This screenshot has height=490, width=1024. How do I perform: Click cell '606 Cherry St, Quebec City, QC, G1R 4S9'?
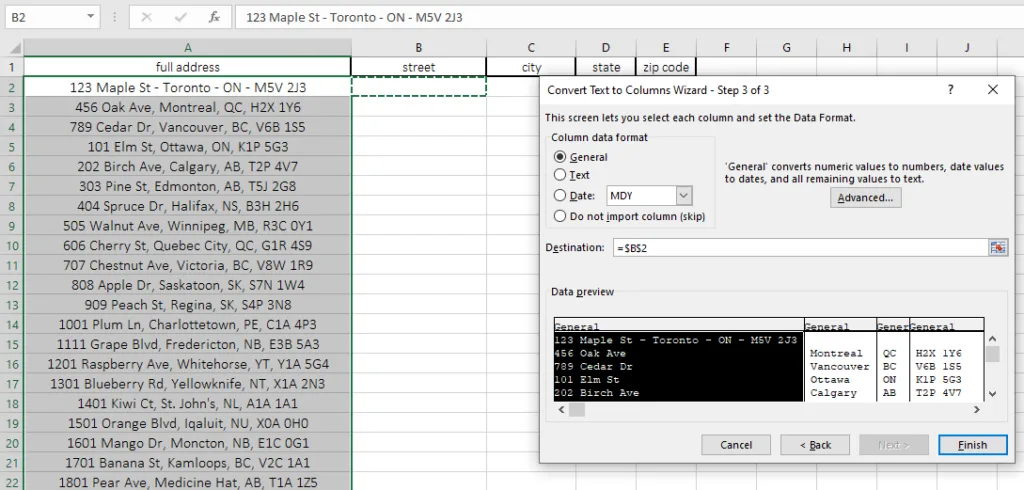(187, 246)
